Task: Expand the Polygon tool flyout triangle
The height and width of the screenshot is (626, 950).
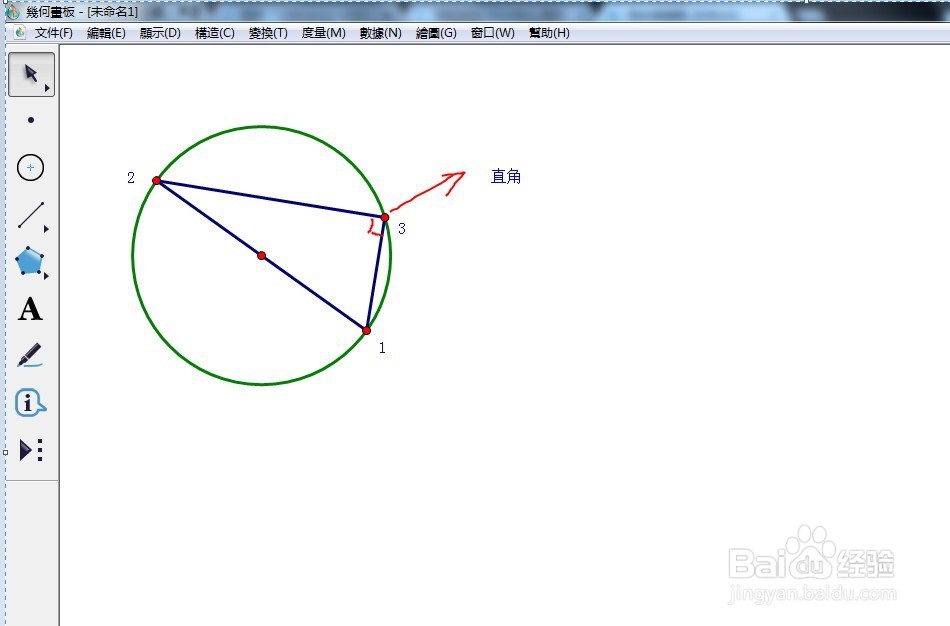Action: [47, 276]
